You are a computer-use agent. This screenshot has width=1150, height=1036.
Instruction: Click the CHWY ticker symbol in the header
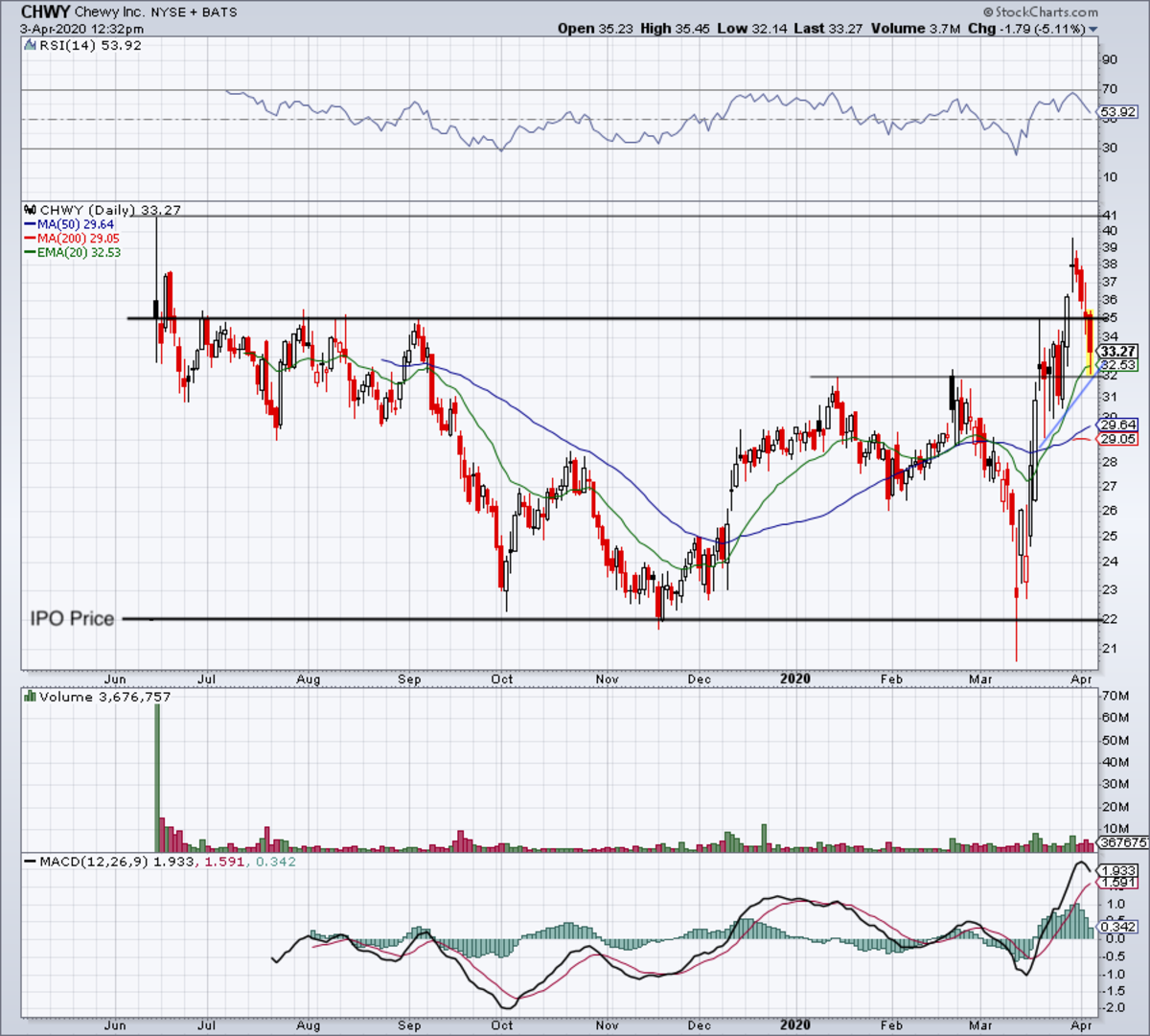click(45, 12)
